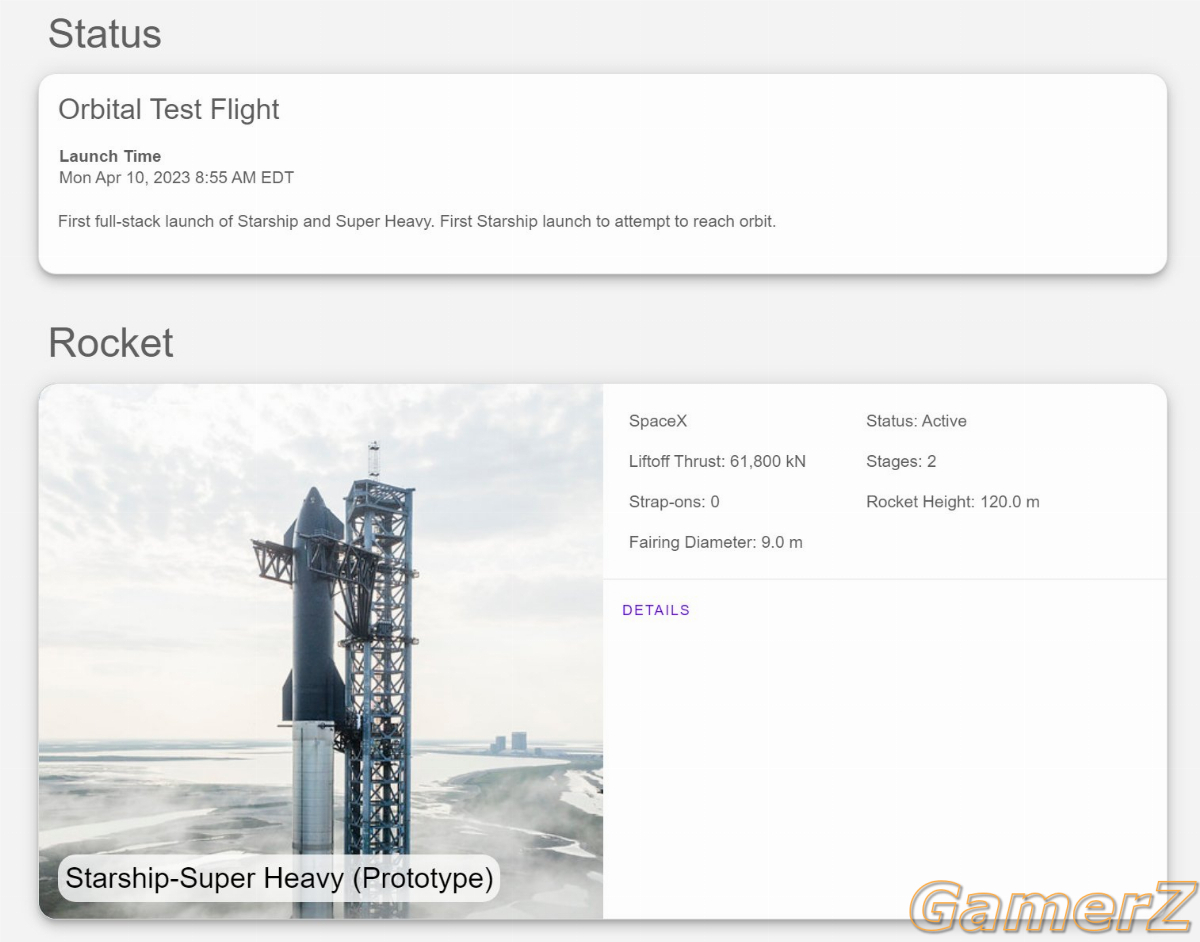The height and width of the screenshot is (942, 1200).
Task: Select the "Orbital Test Flight" card title
Action: 169,109
